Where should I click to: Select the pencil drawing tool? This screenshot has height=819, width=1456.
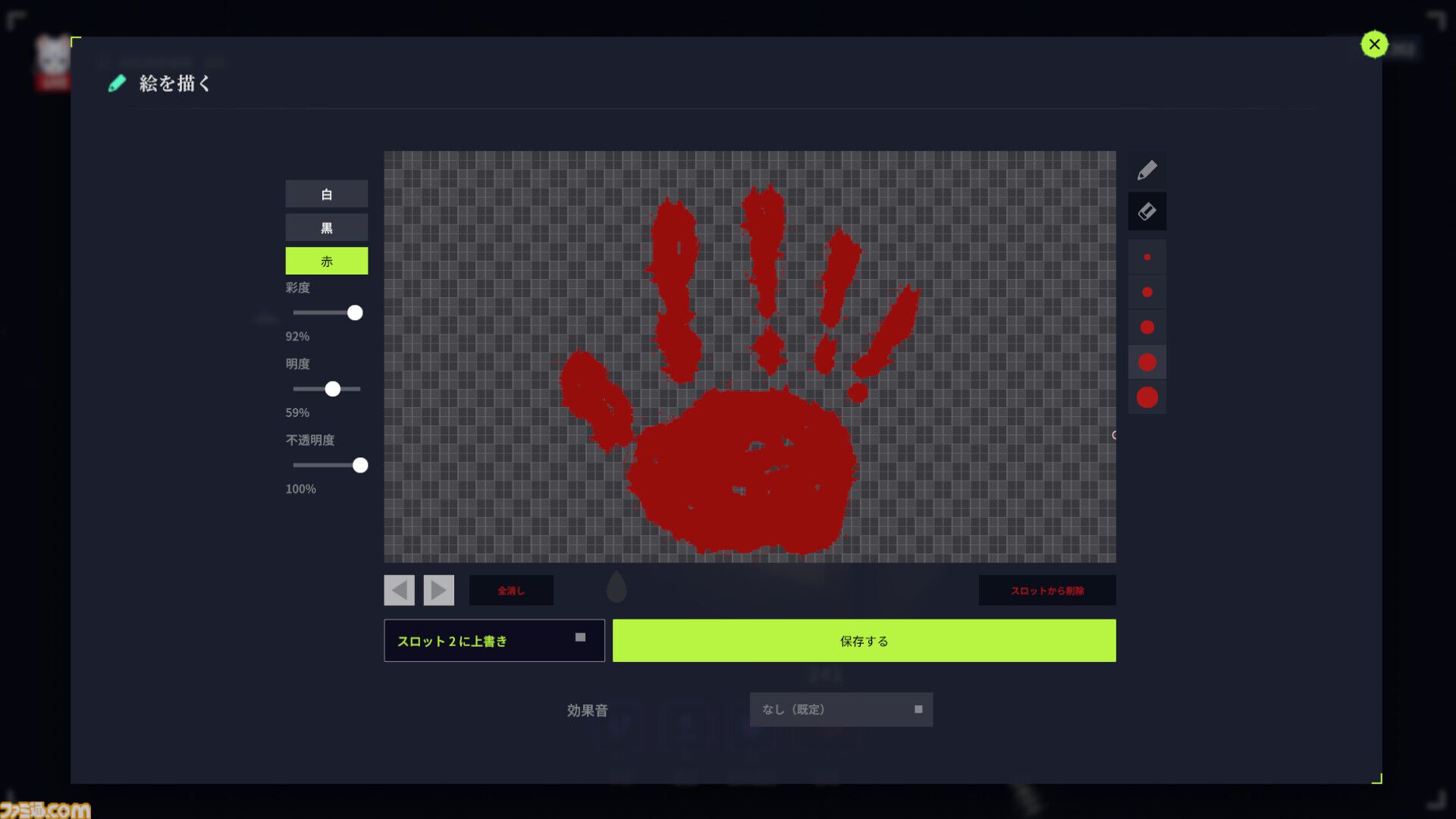click(1147, 170)
